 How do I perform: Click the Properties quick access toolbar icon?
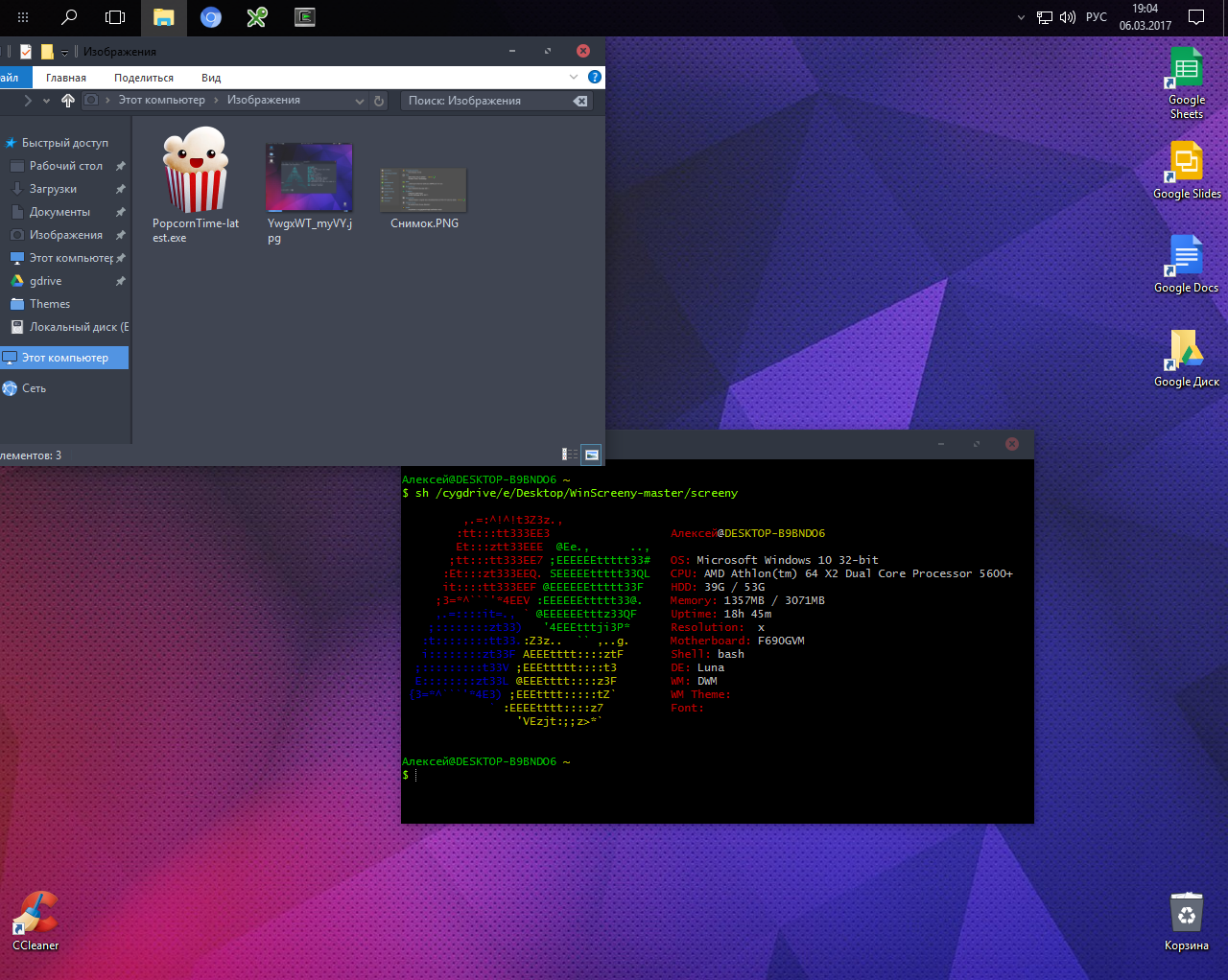(26, 52)
